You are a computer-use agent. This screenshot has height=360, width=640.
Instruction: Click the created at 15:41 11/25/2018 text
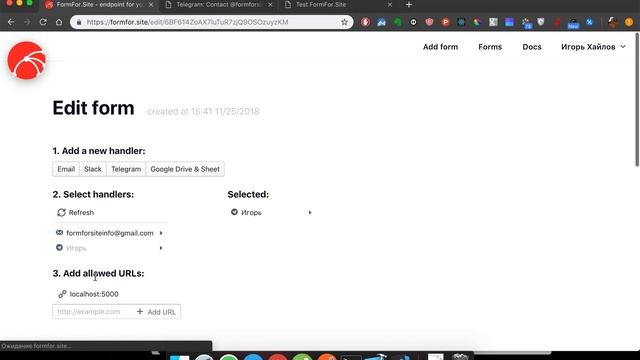(x=203, y=111)
